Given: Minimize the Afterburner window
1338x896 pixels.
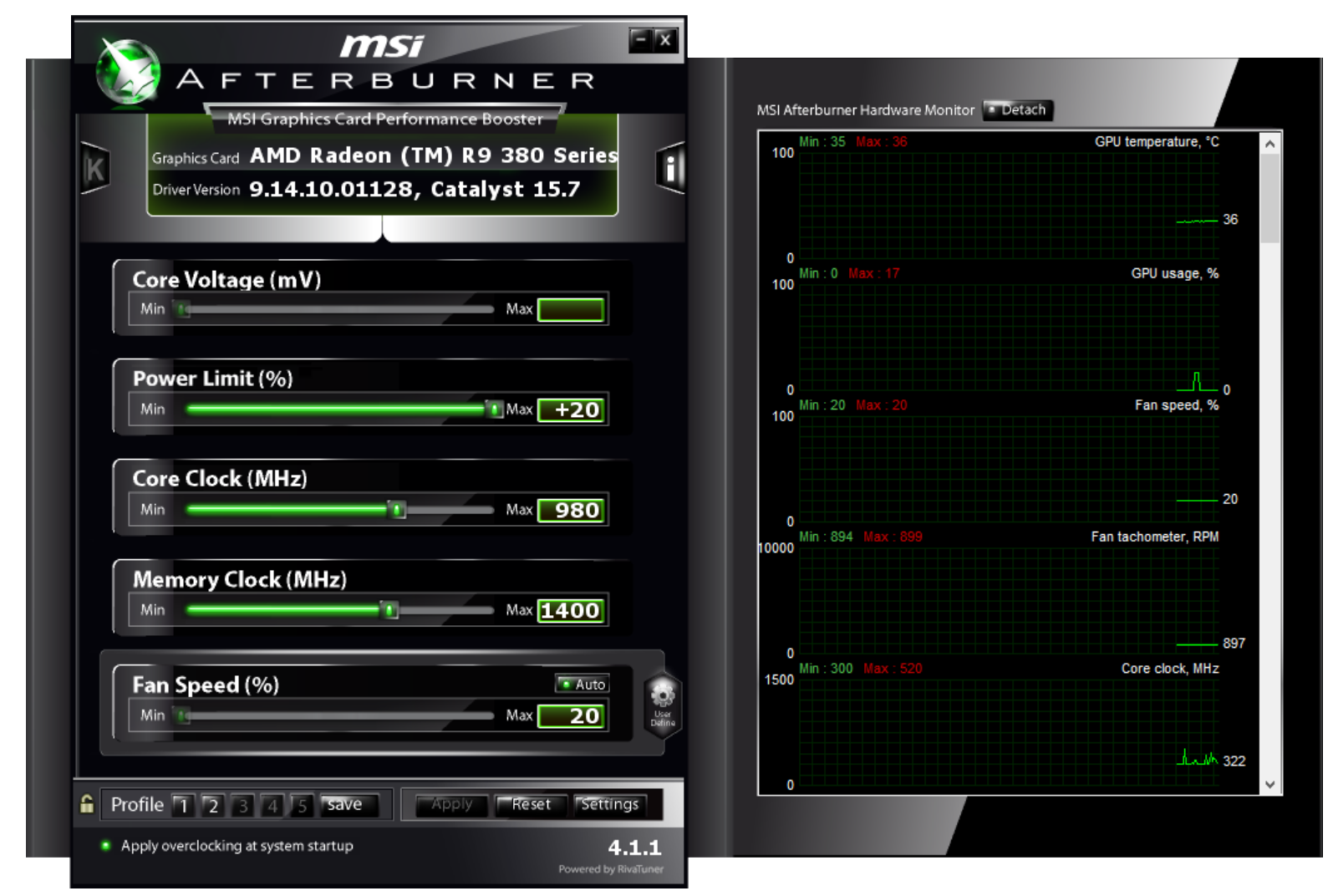Looking at the screenshot, I should (641, 39).
